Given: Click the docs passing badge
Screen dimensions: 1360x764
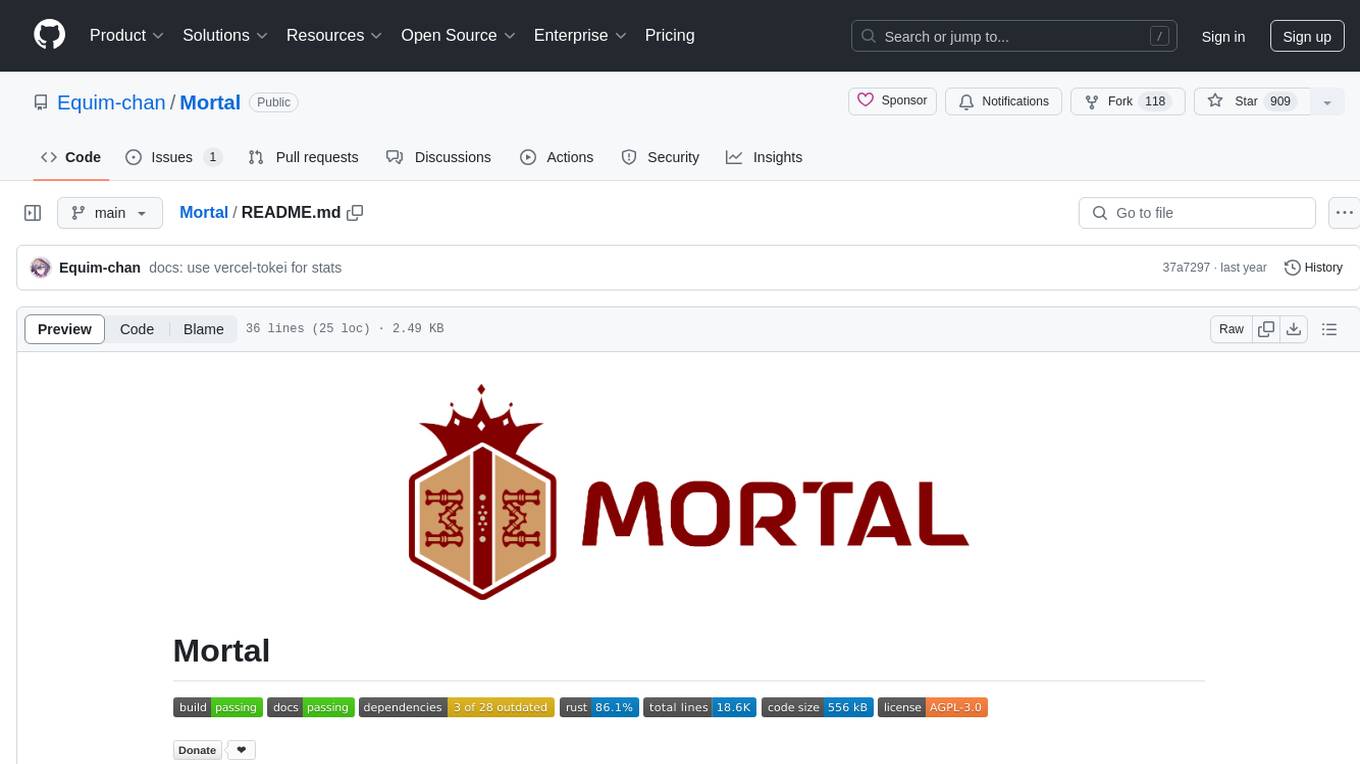Looking at the screenshot, I should [310, 707].
